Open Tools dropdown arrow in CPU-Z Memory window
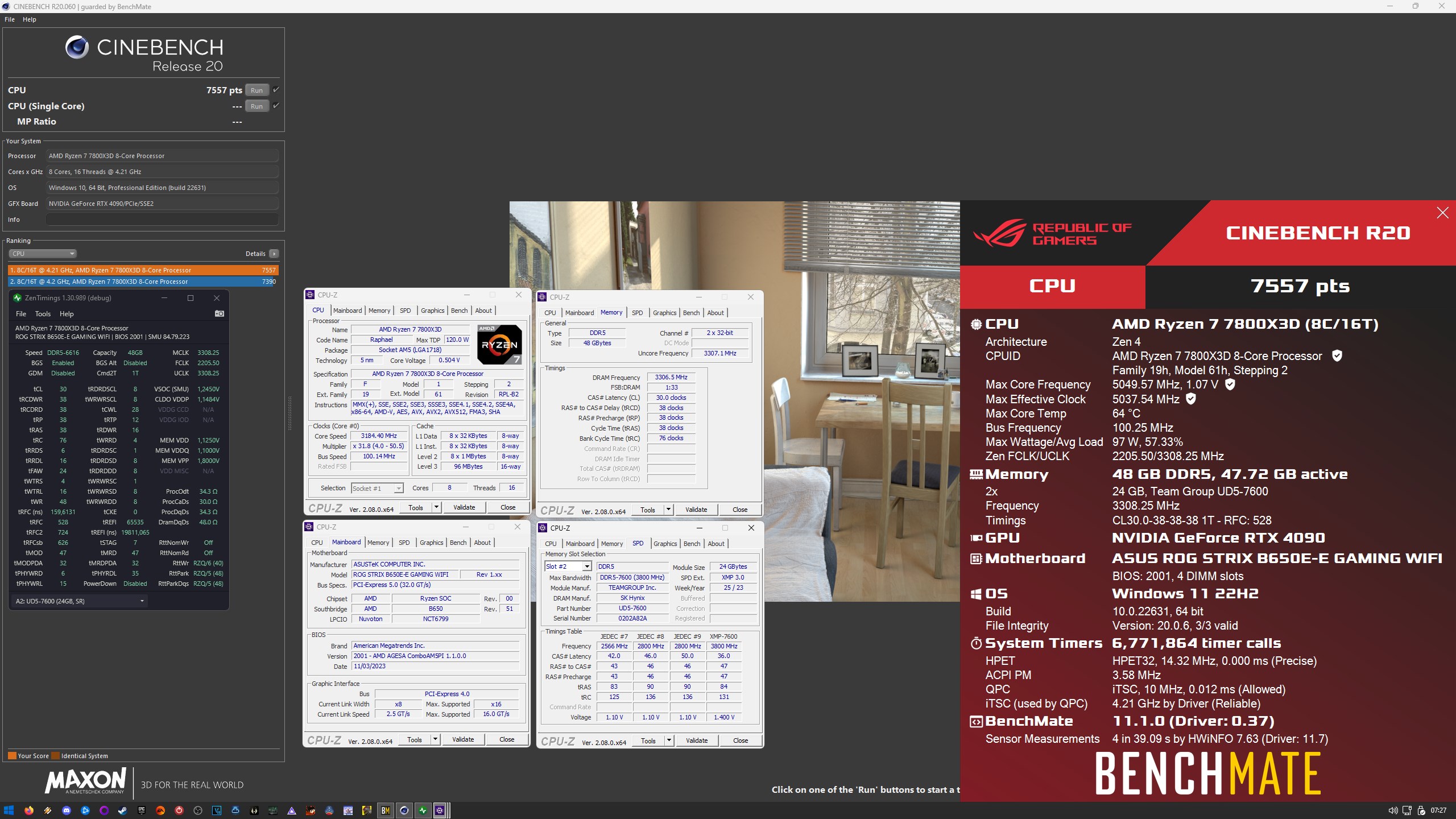Screen dimensions: 1456x819 pos(668,510)
